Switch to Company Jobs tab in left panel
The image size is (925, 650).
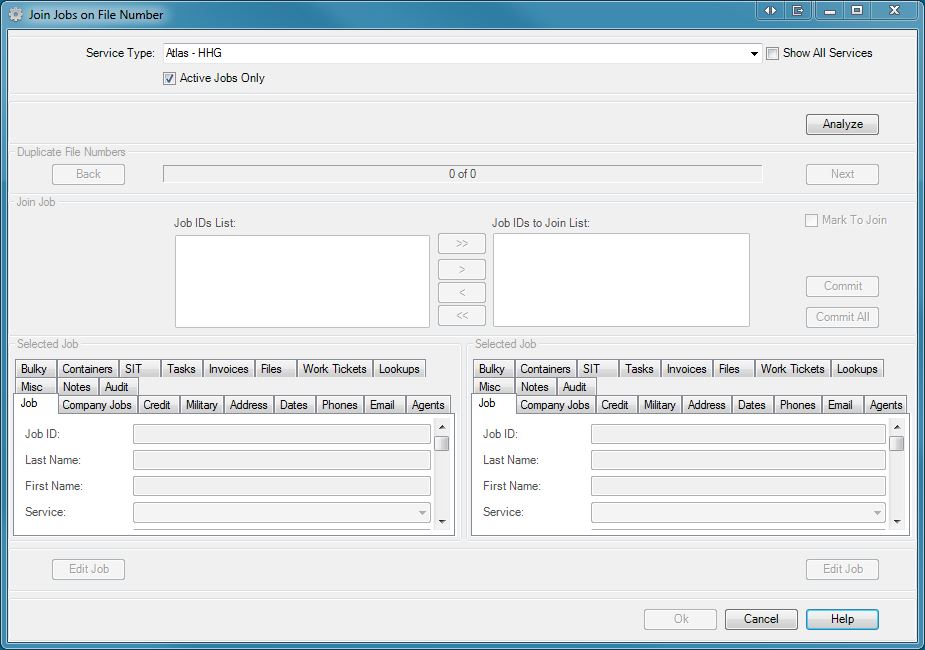(x=97, y=405)
